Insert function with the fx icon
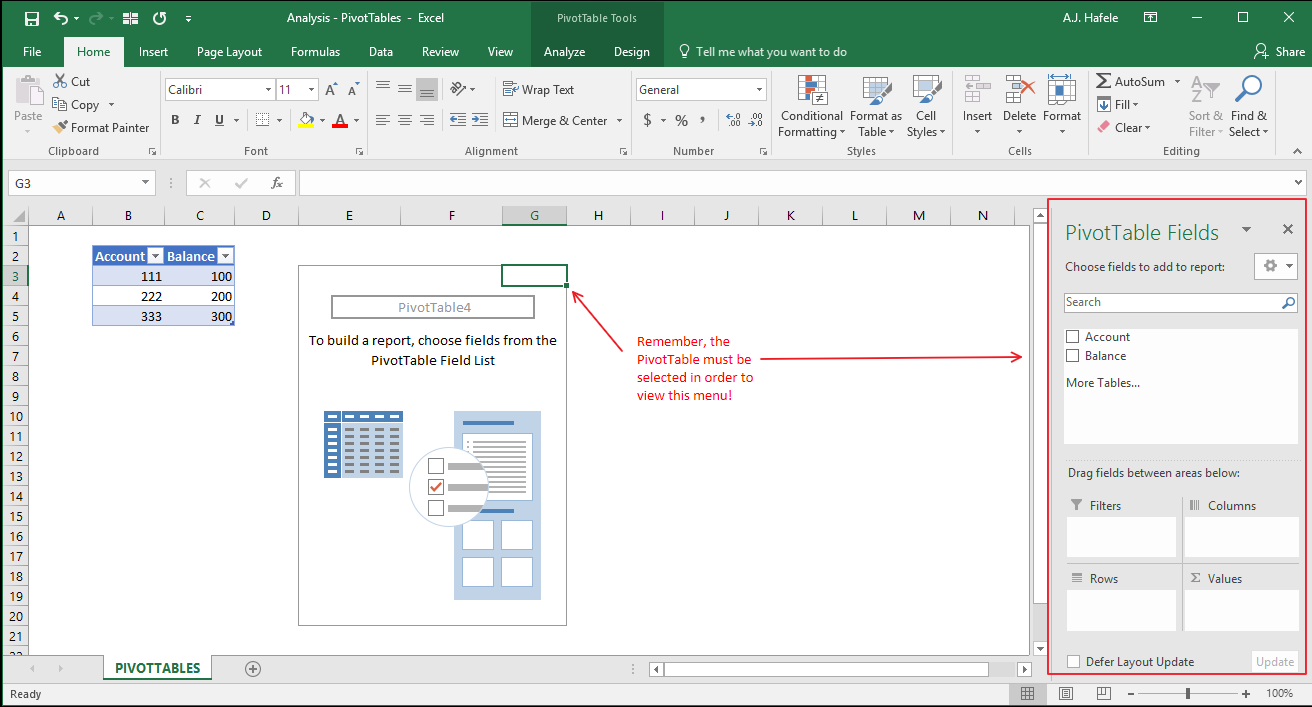 pyautogui.click(x=277, y=183)
